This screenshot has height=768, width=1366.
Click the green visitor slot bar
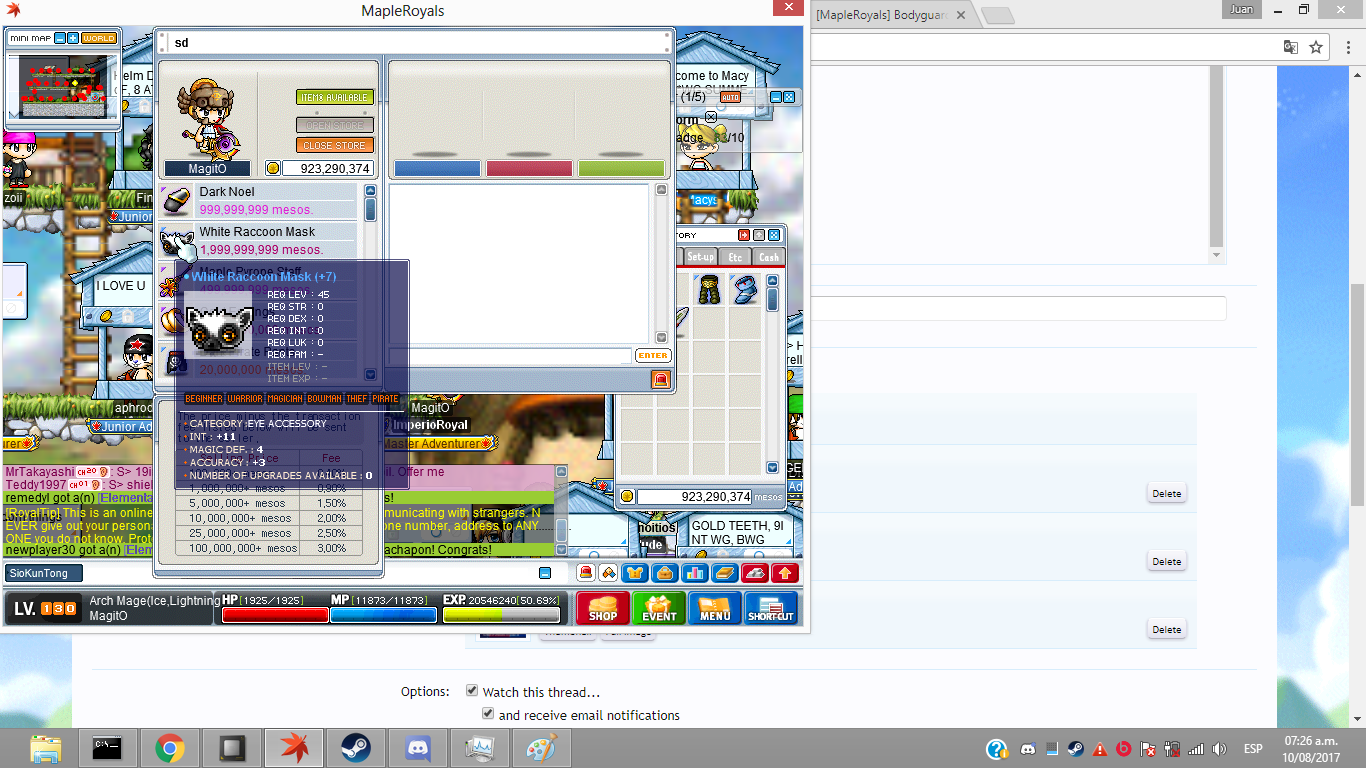621,168
